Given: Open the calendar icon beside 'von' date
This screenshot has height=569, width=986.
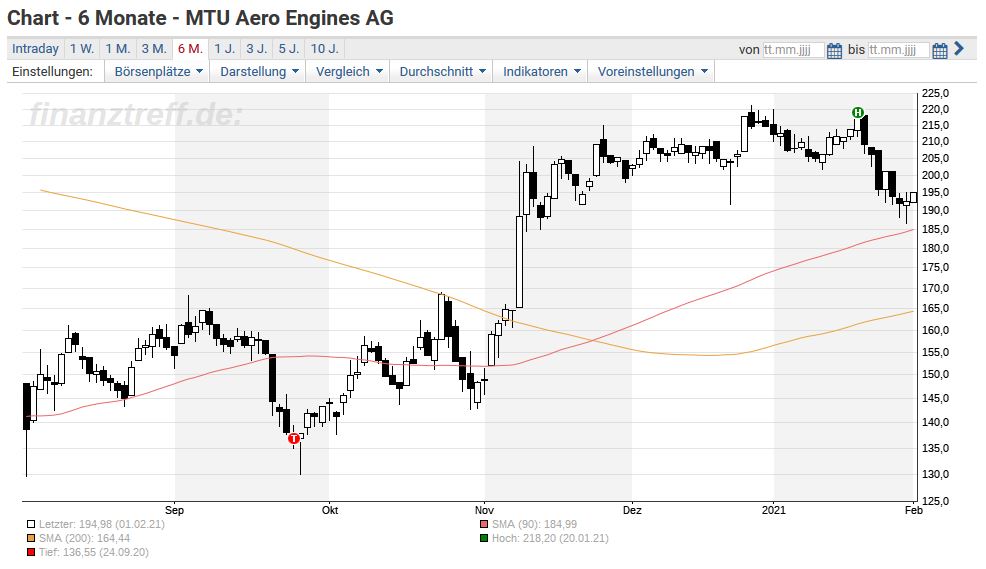Looking at the screenshot, I should pyautogui.click(x=834, y=50).
